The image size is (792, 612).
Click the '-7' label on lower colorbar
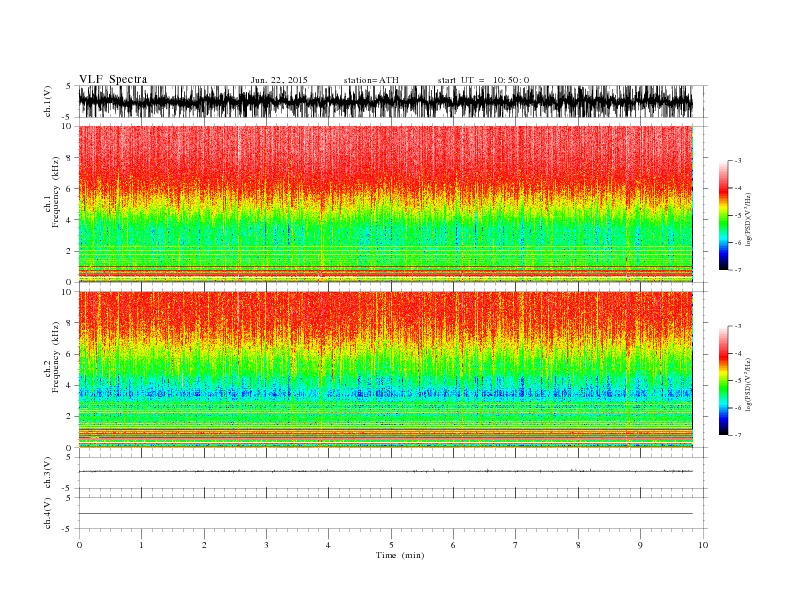[x=737, y=435]
